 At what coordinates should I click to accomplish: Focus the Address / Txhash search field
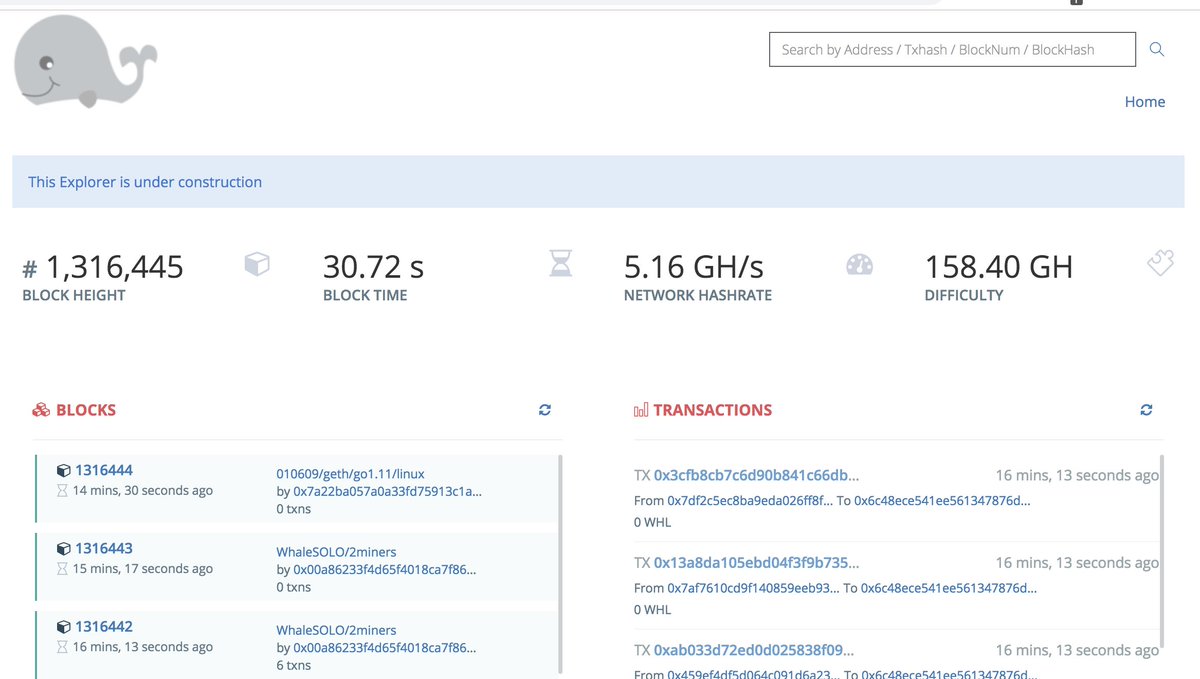point(952,49)
